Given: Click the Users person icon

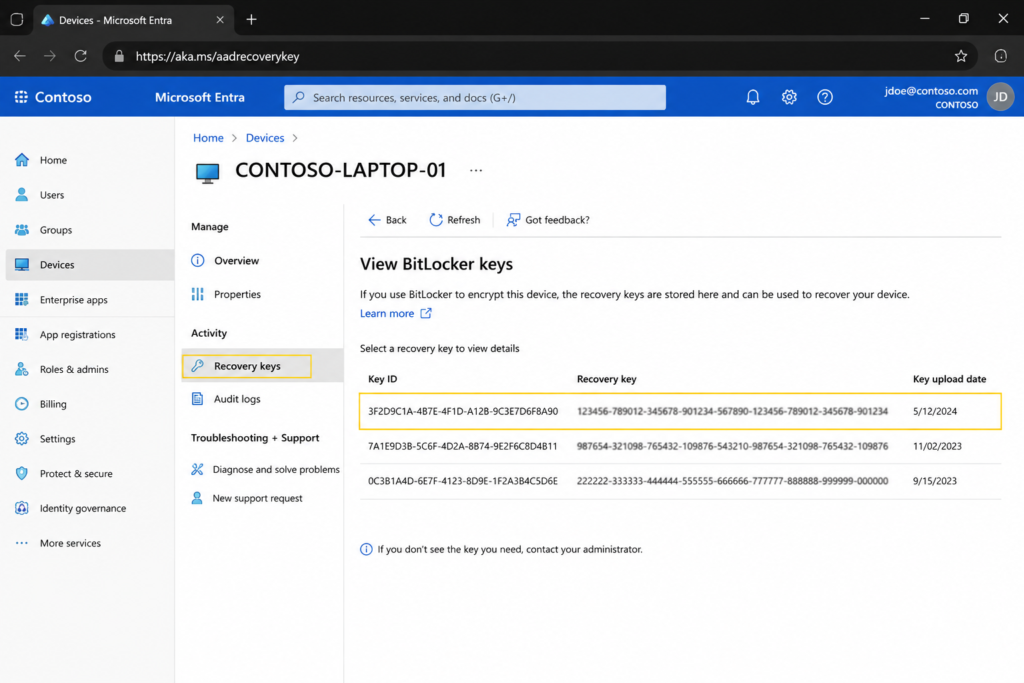Looking at the screenshot, I should [22, 195].
